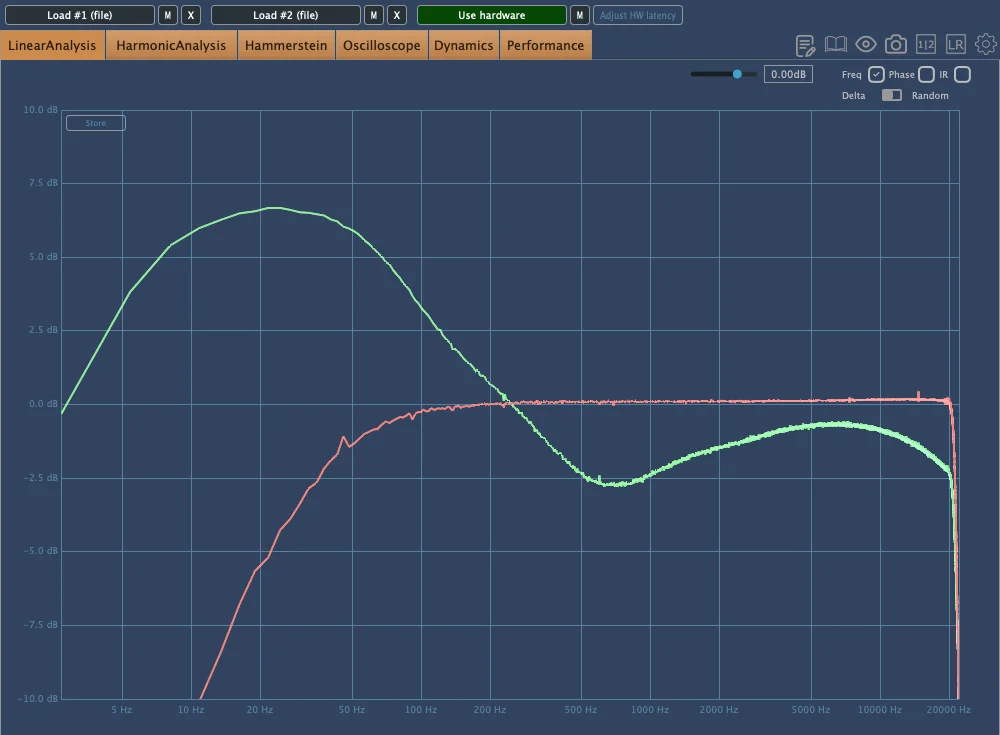
Task: Clear Load #2 with its X button
Action: (397, 15)
